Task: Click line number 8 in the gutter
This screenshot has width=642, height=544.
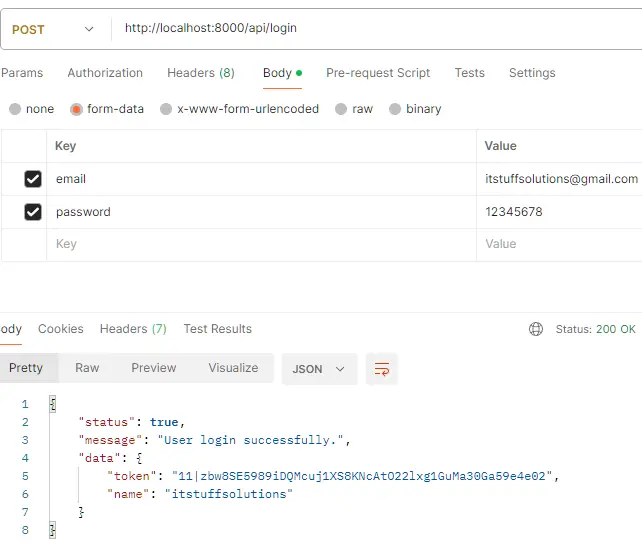Action: coord(25,530)
